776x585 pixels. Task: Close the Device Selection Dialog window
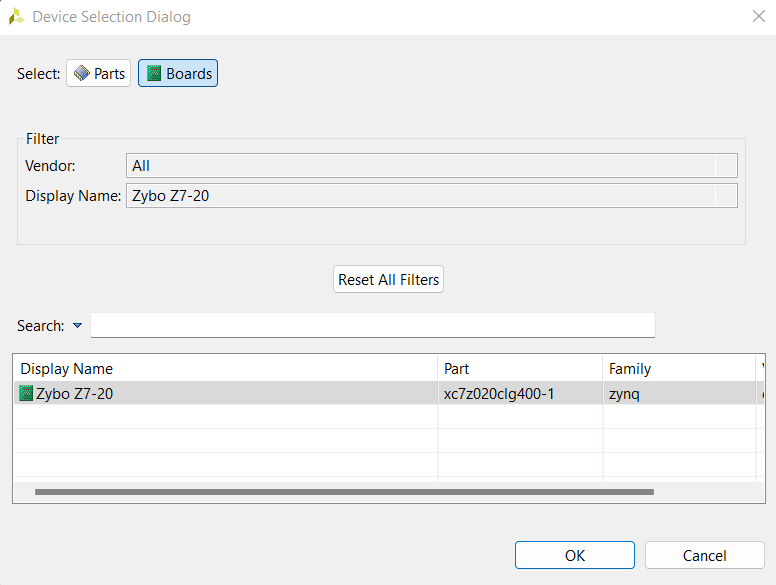pyautogui.click(x=758, y=17)
